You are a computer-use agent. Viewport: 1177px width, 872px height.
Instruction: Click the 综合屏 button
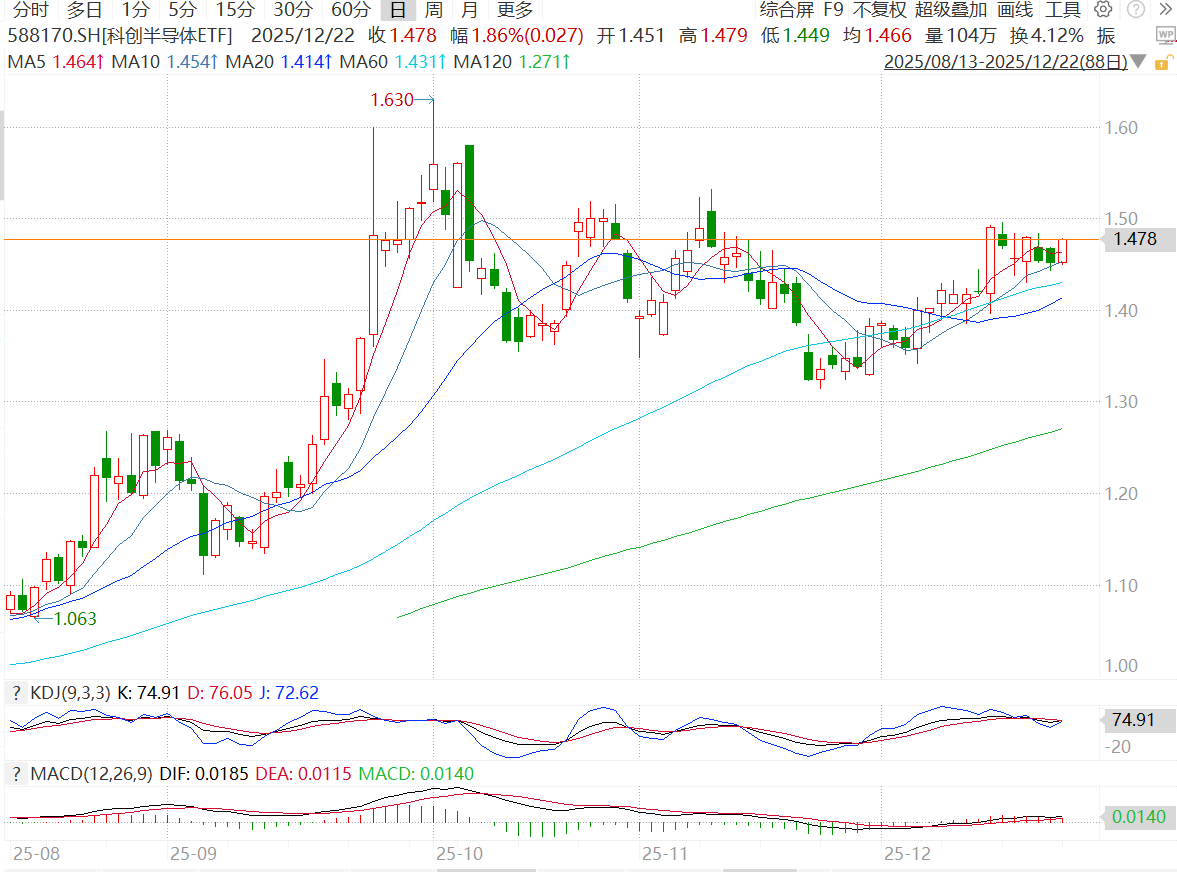click(786, 10)
